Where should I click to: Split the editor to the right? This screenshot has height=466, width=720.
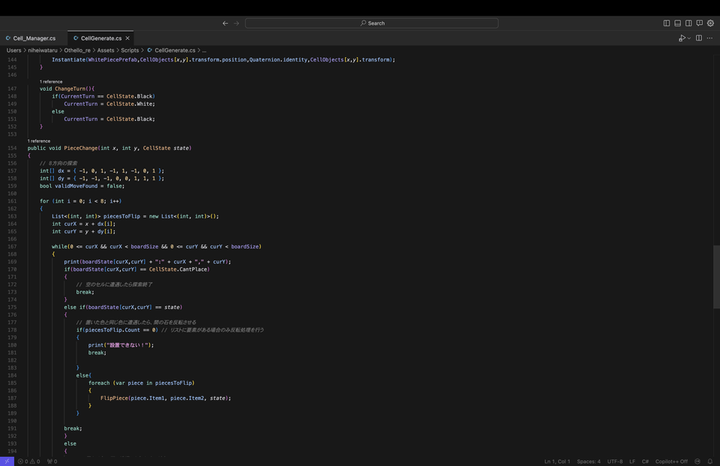(699, 38)
